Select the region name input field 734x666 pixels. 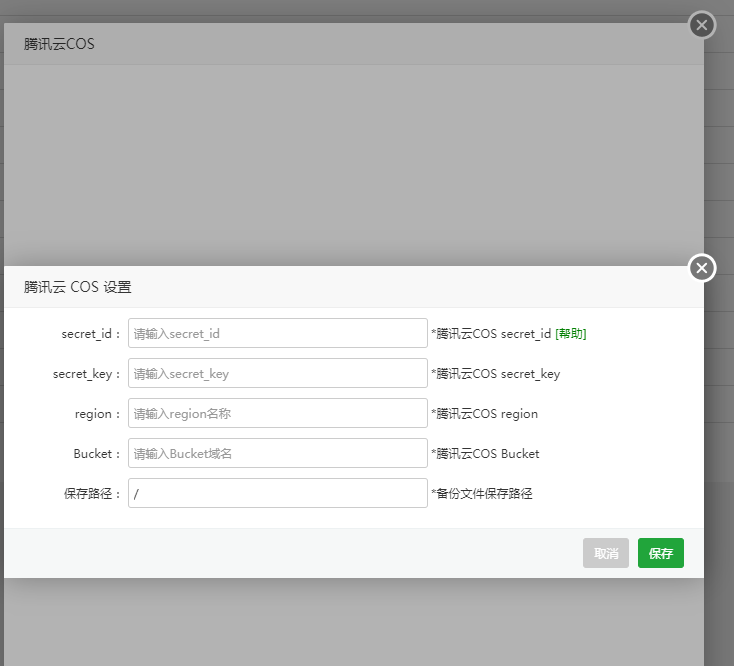(x=278, y=413)
